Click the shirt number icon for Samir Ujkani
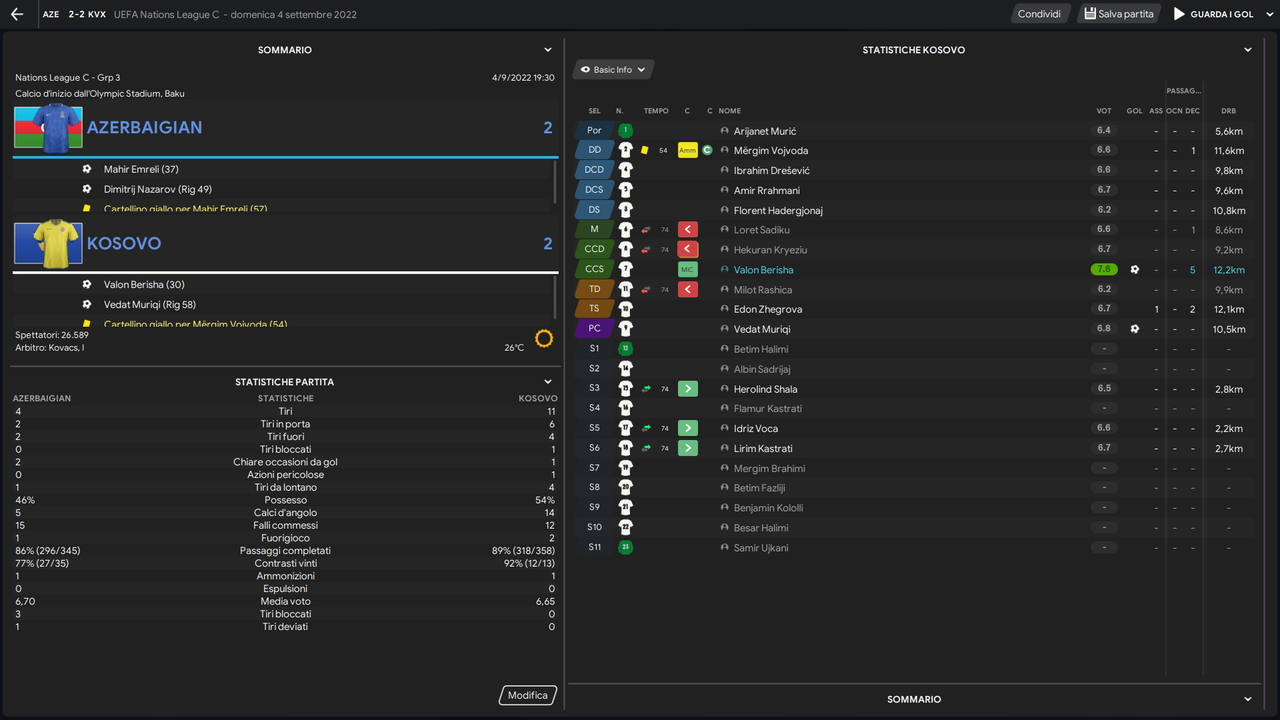Viewport: 1280px width, 720px height. pyautogui.click(x=625, y=547)
